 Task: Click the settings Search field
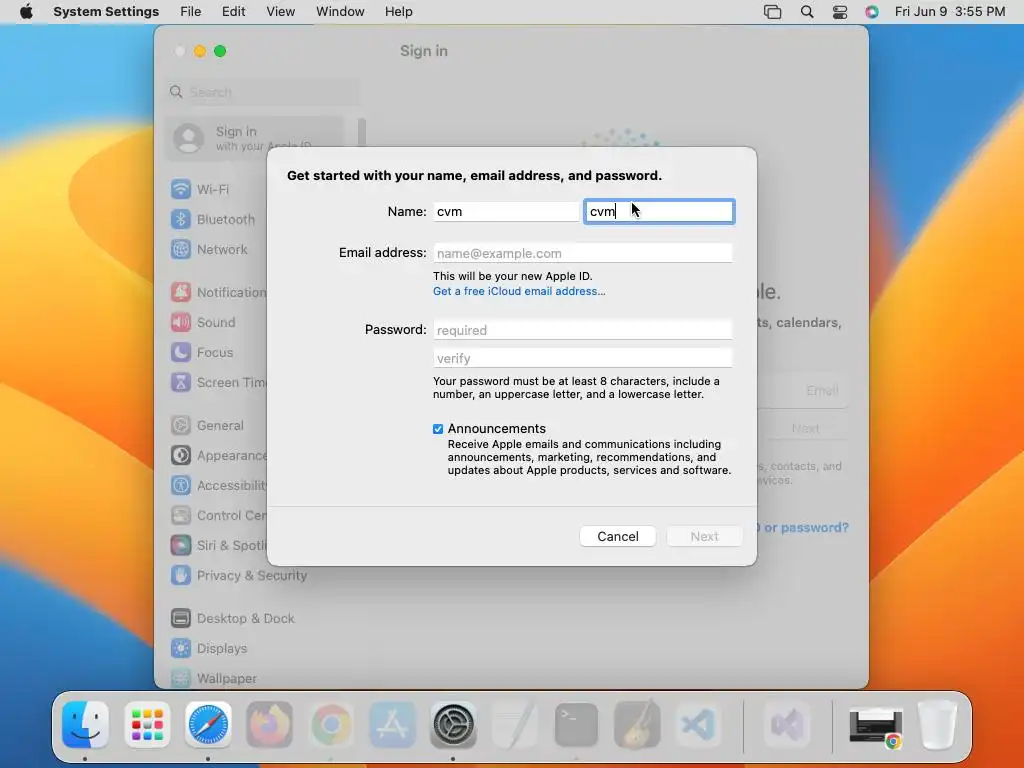pyautogui.click(x=263, y=92)
